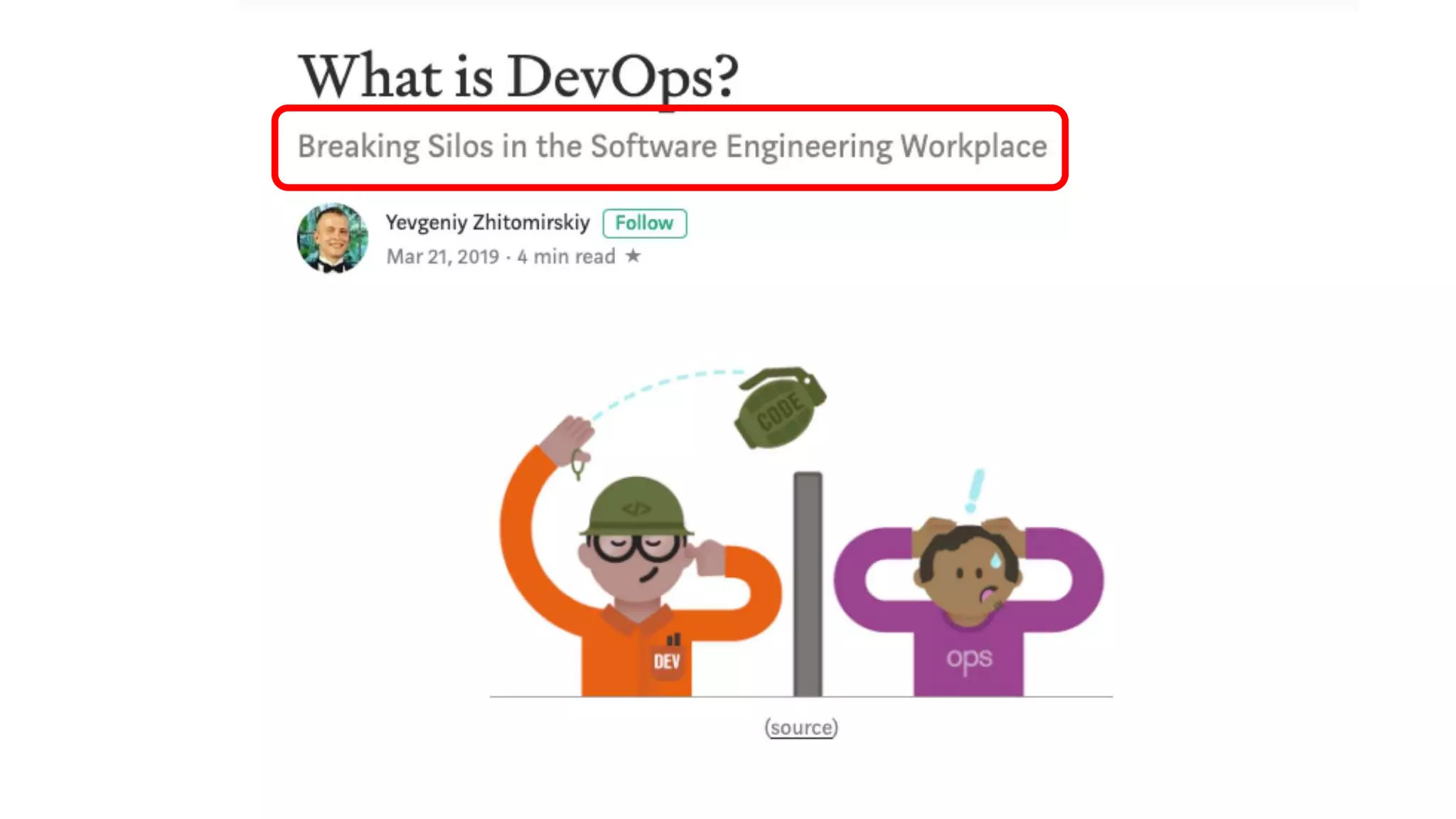The image size is (1456, 819).
Task: Select the 'Breaking Silos' subtitle text
Action: tap(672, 146)
